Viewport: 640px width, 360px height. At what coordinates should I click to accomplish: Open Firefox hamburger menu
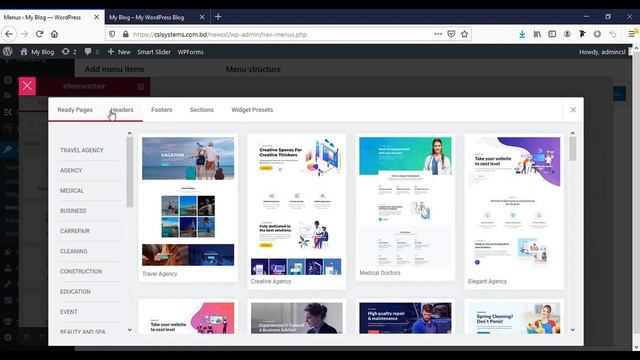[x=631, y=34]
